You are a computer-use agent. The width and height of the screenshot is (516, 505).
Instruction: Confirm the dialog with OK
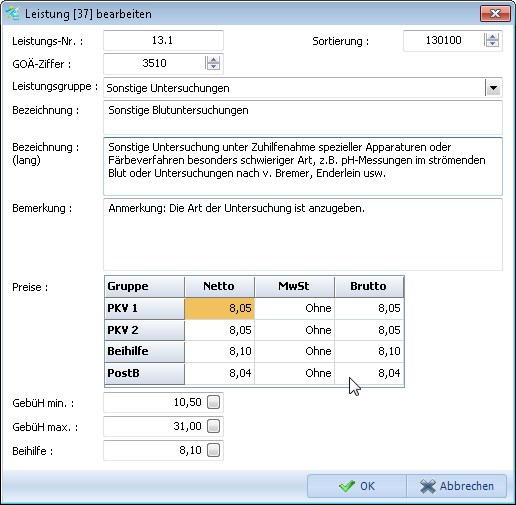tap(357, 486)
